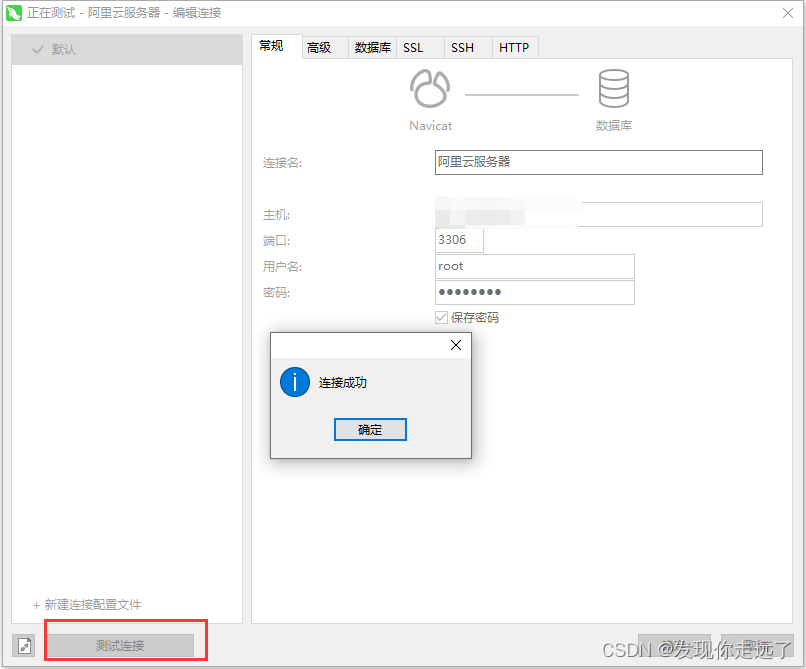Click the 连接名: label
Image resolution: width=806 pixels, height=669 pixels.
(282, 163)
